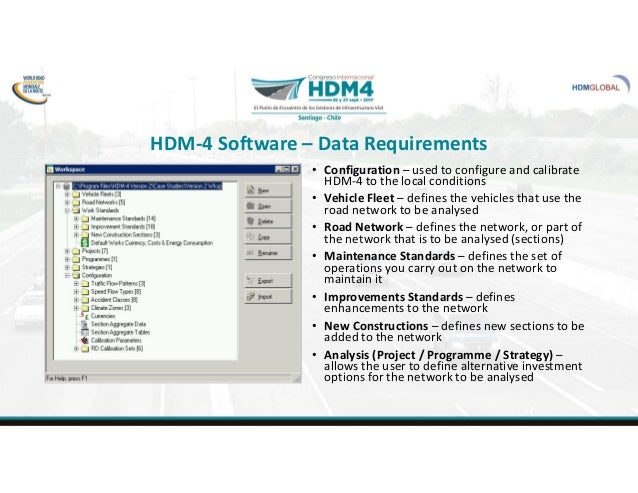Click the Climate Zones folder icon

85,308
